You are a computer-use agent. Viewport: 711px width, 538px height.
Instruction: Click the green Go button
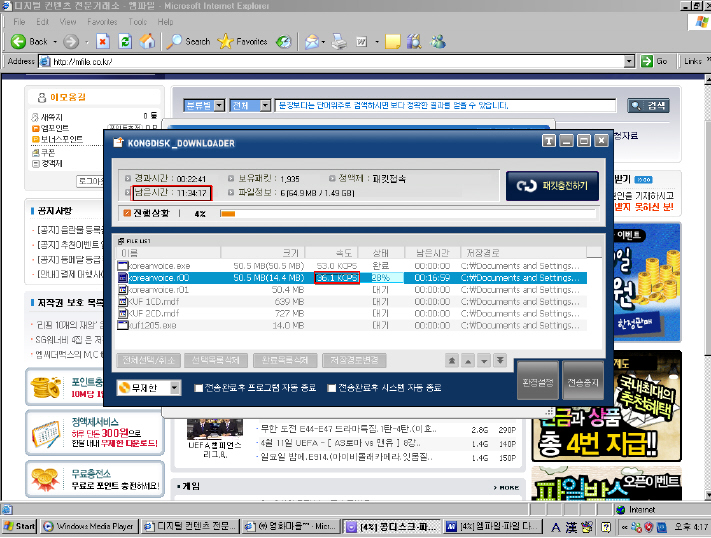click(654, 61)
